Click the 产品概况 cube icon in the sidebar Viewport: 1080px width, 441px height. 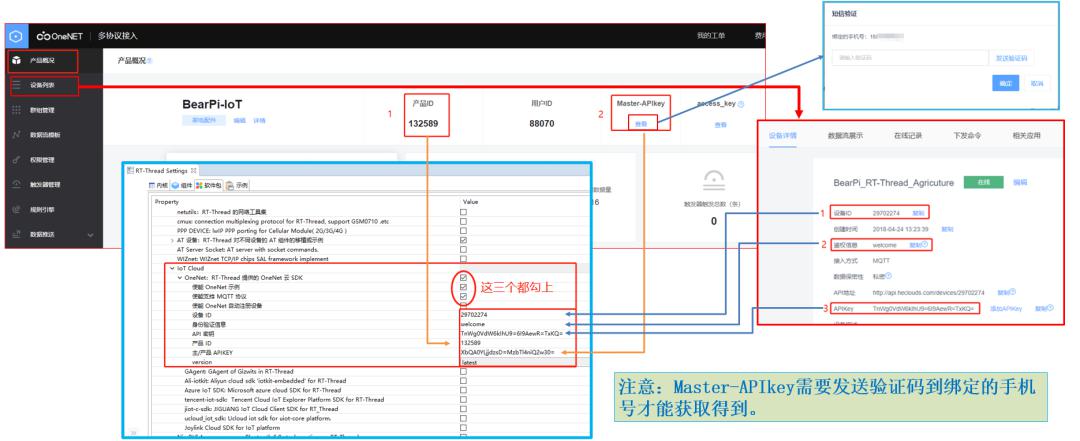[17, 61]
